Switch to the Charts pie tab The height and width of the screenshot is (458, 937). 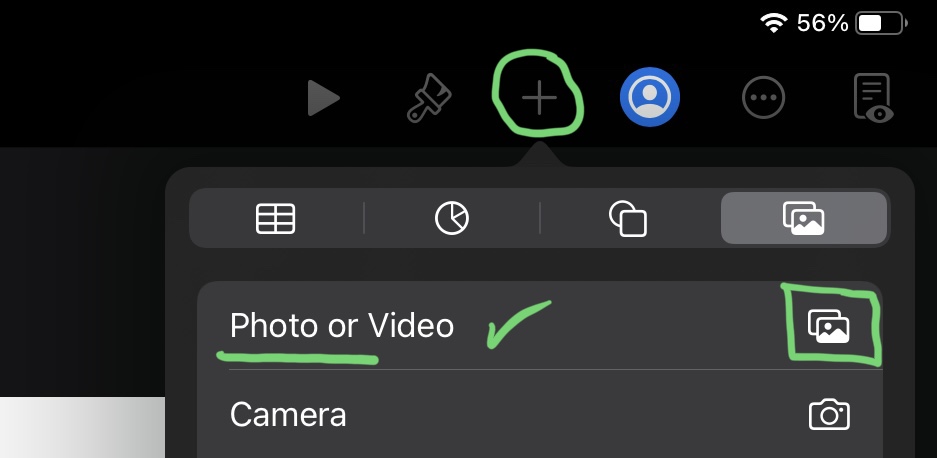pos(452,218)
